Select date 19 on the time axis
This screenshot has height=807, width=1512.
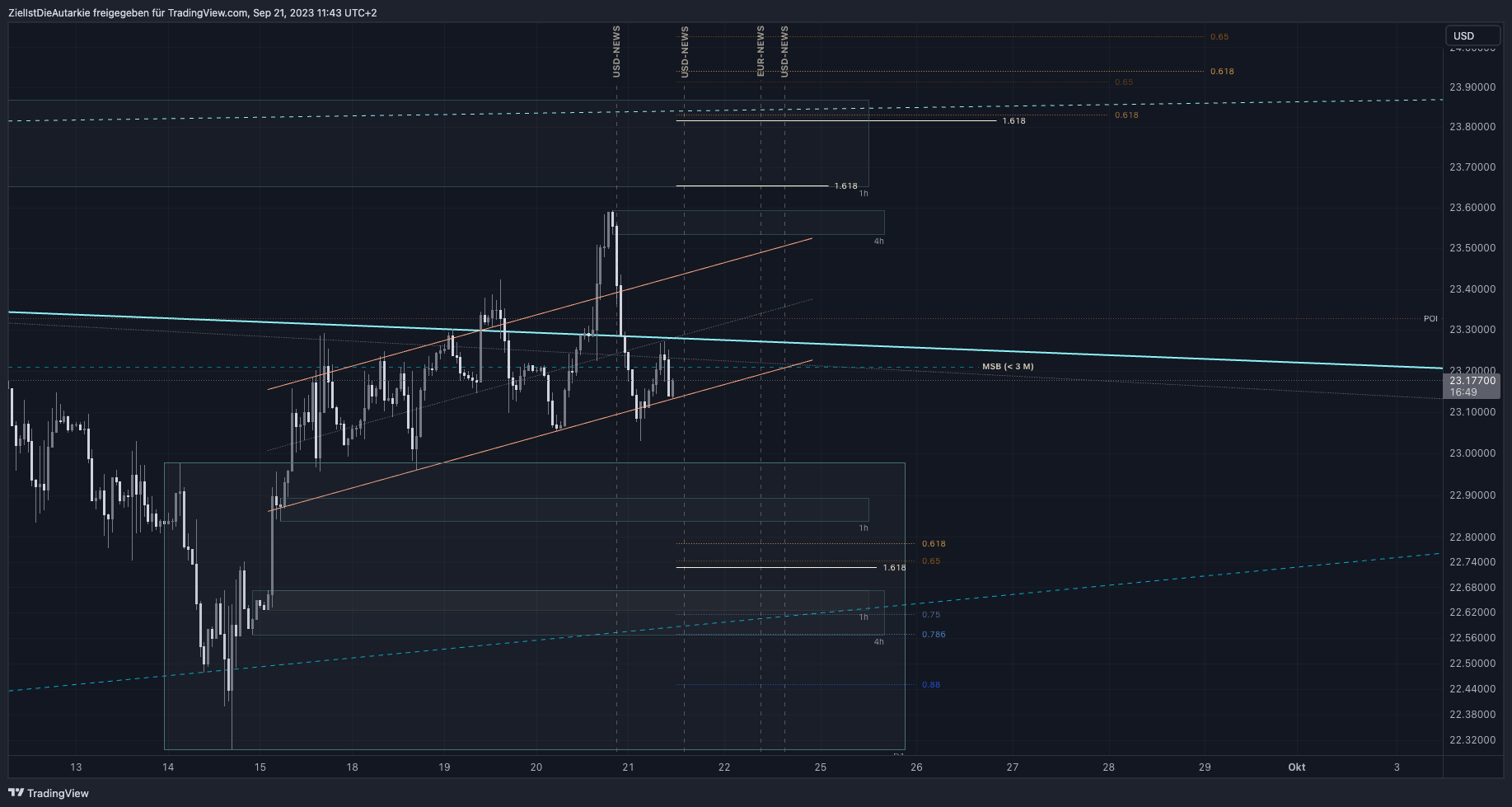(x=444, y=767)
